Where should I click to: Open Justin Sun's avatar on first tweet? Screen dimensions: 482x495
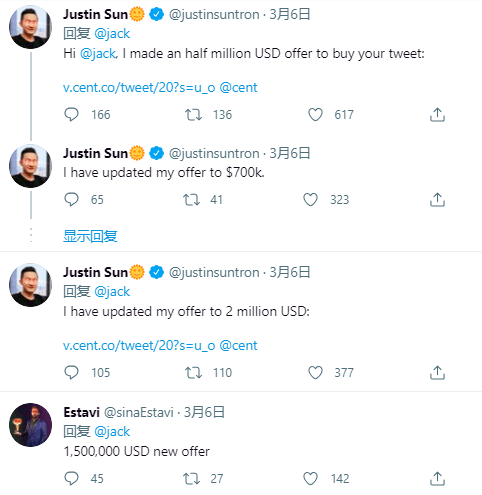pyautogui.click(x=30, y=27)
